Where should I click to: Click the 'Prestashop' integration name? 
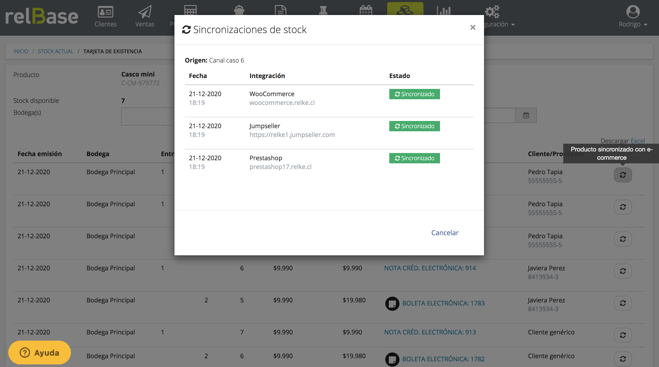266,158
